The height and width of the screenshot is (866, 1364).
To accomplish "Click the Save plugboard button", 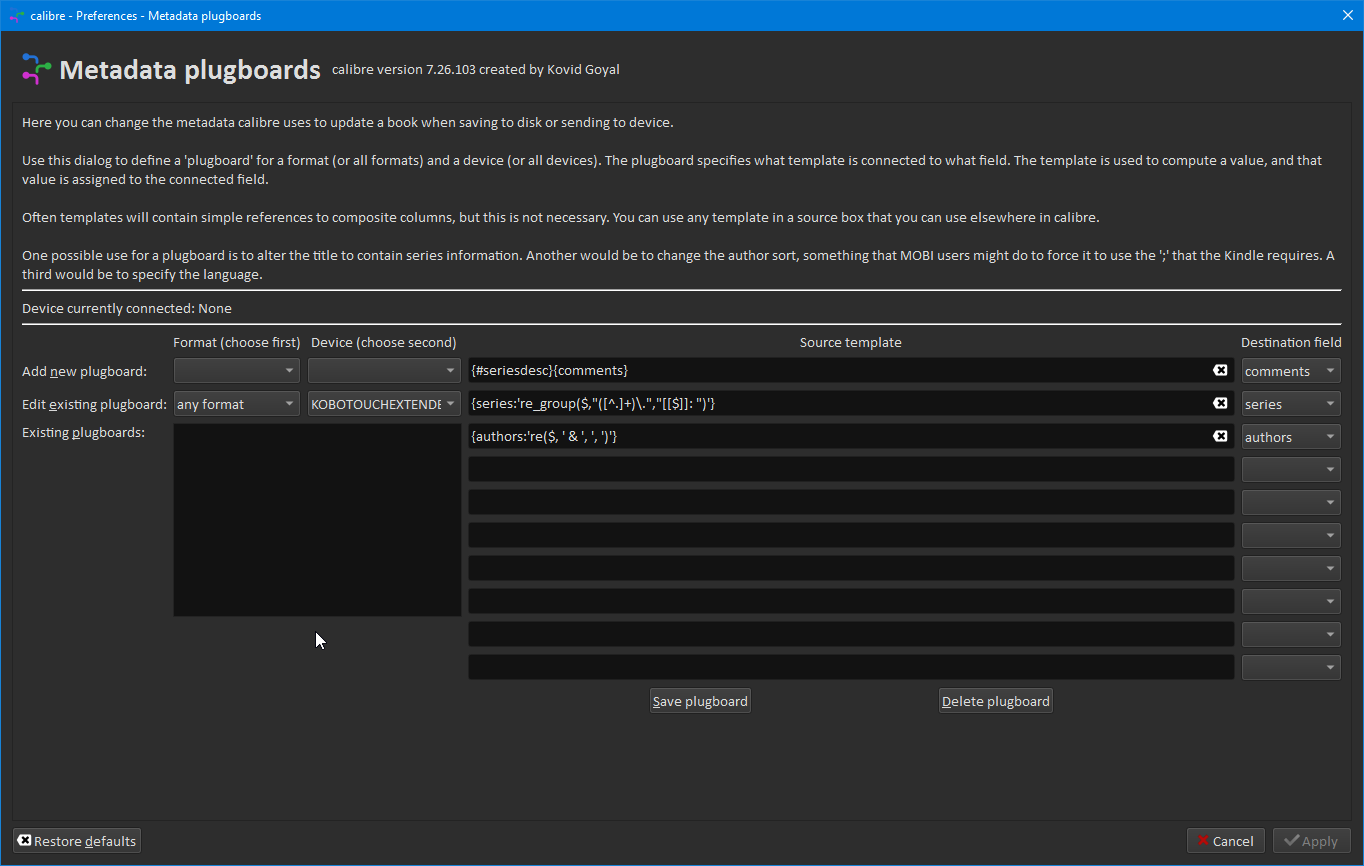I will click(x=700, y=701).
